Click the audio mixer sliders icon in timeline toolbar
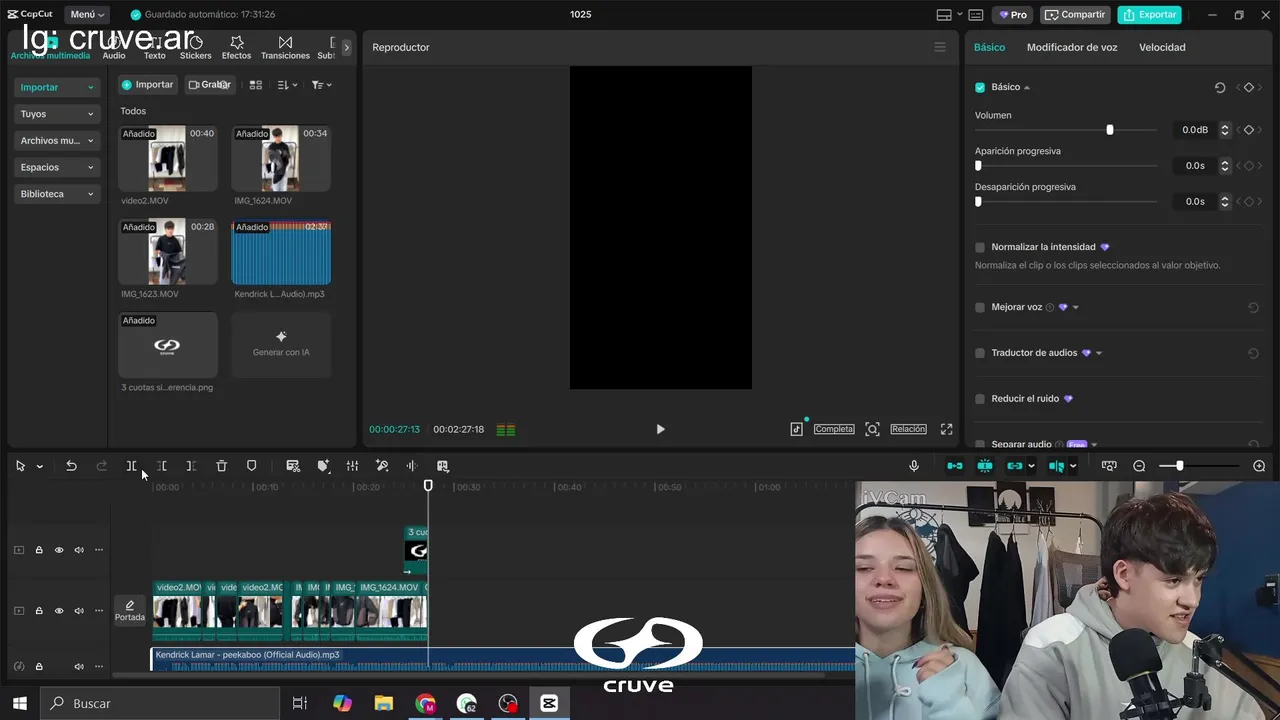1280x720 pixels. [x=352, y=466]
